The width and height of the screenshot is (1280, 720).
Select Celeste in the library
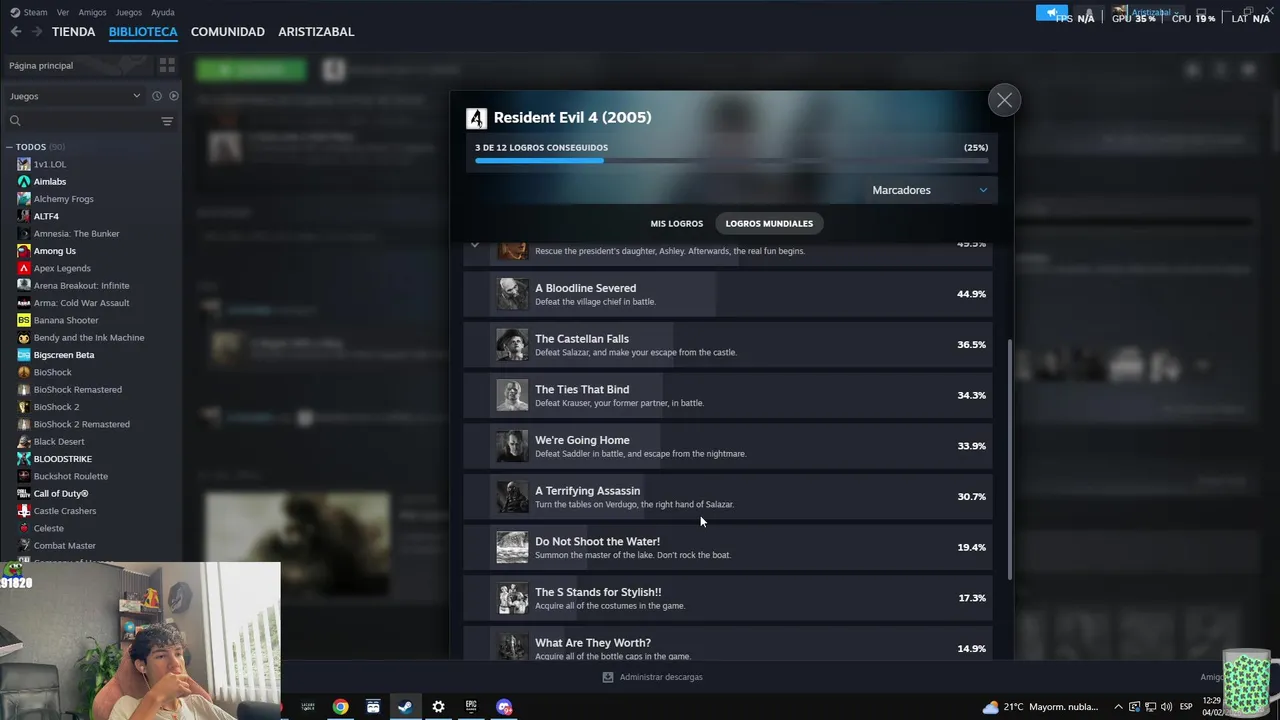tap(49, 528)
